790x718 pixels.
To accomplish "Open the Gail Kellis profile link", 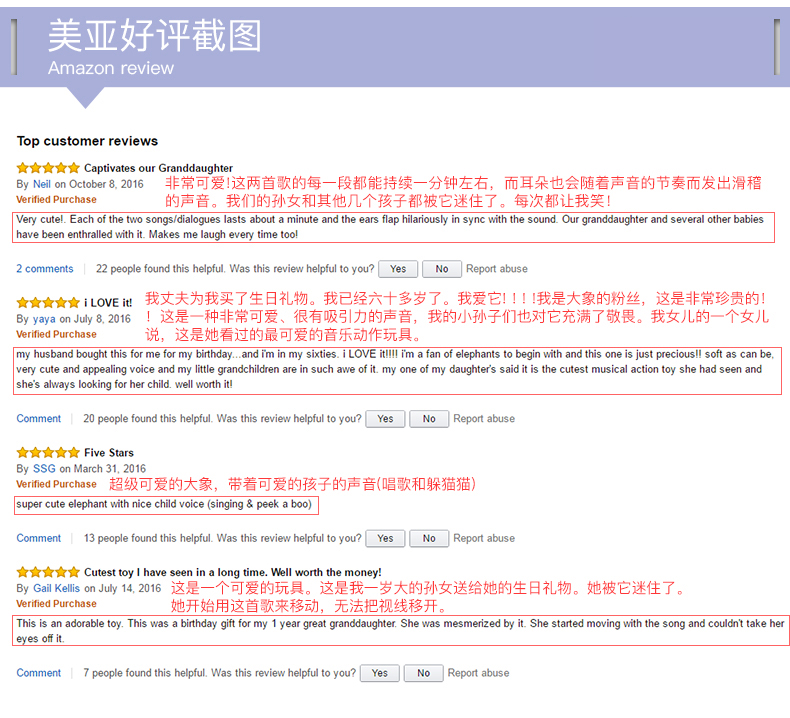I will click(x=56, y=588).
